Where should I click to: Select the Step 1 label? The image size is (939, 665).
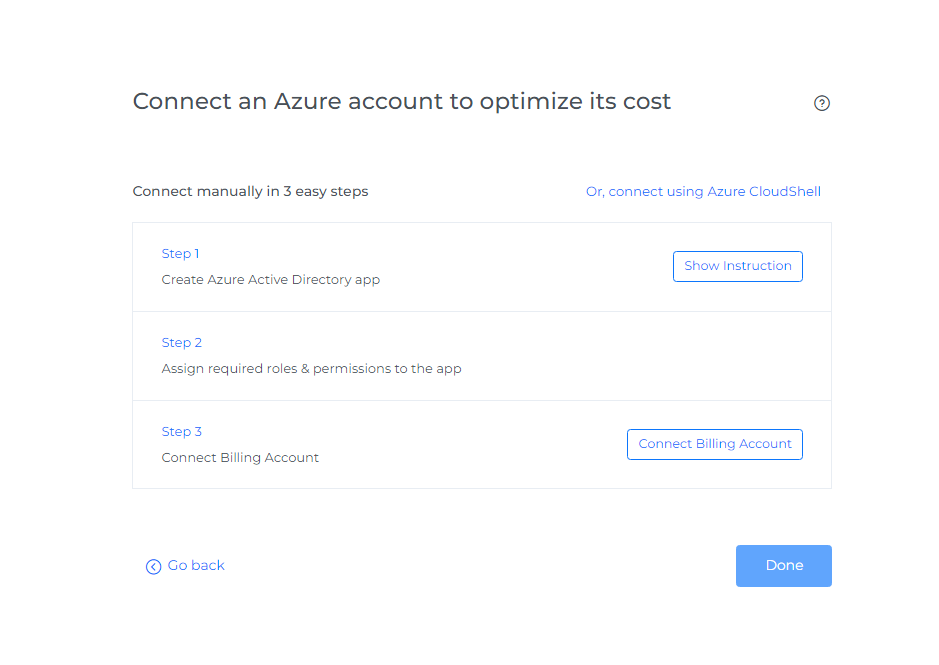coord(180,254)
